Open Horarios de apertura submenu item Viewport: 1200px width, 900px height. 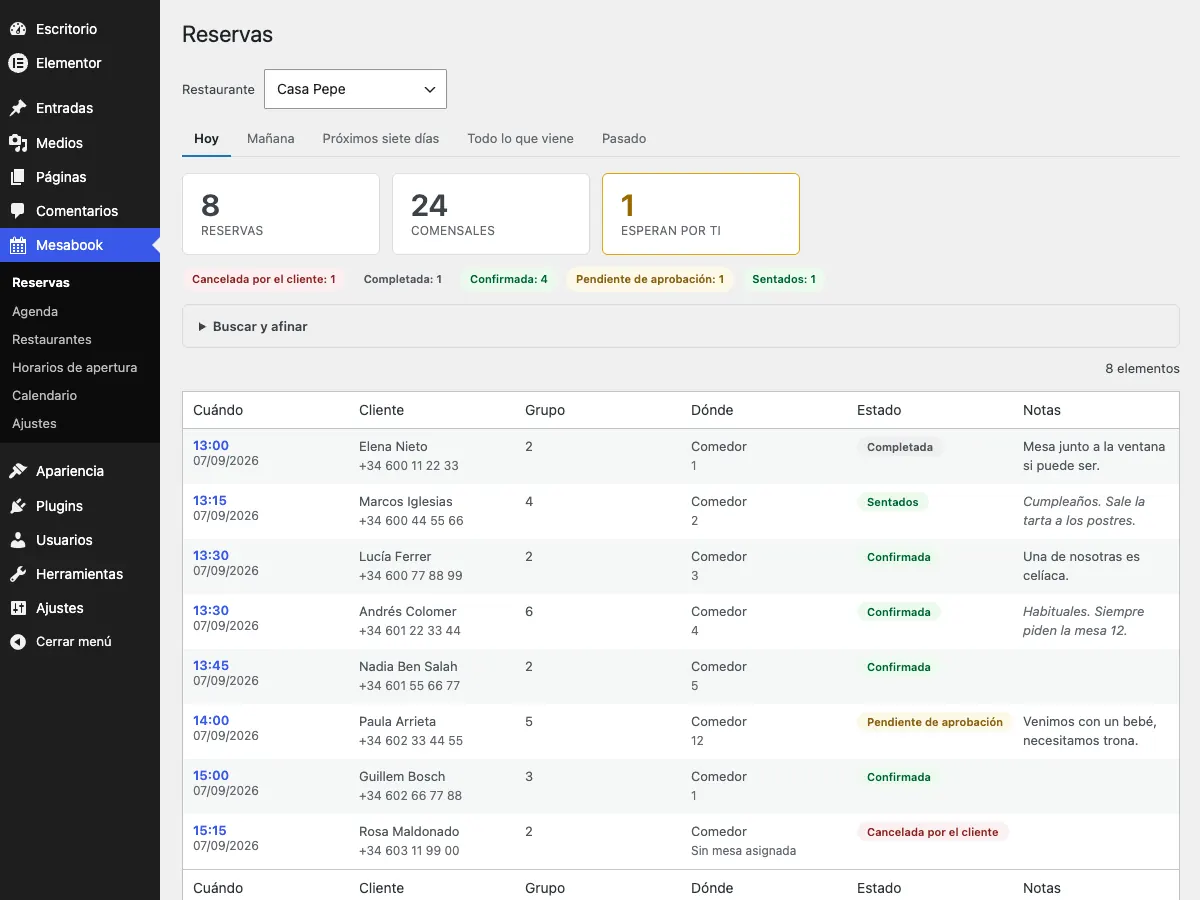75,367
